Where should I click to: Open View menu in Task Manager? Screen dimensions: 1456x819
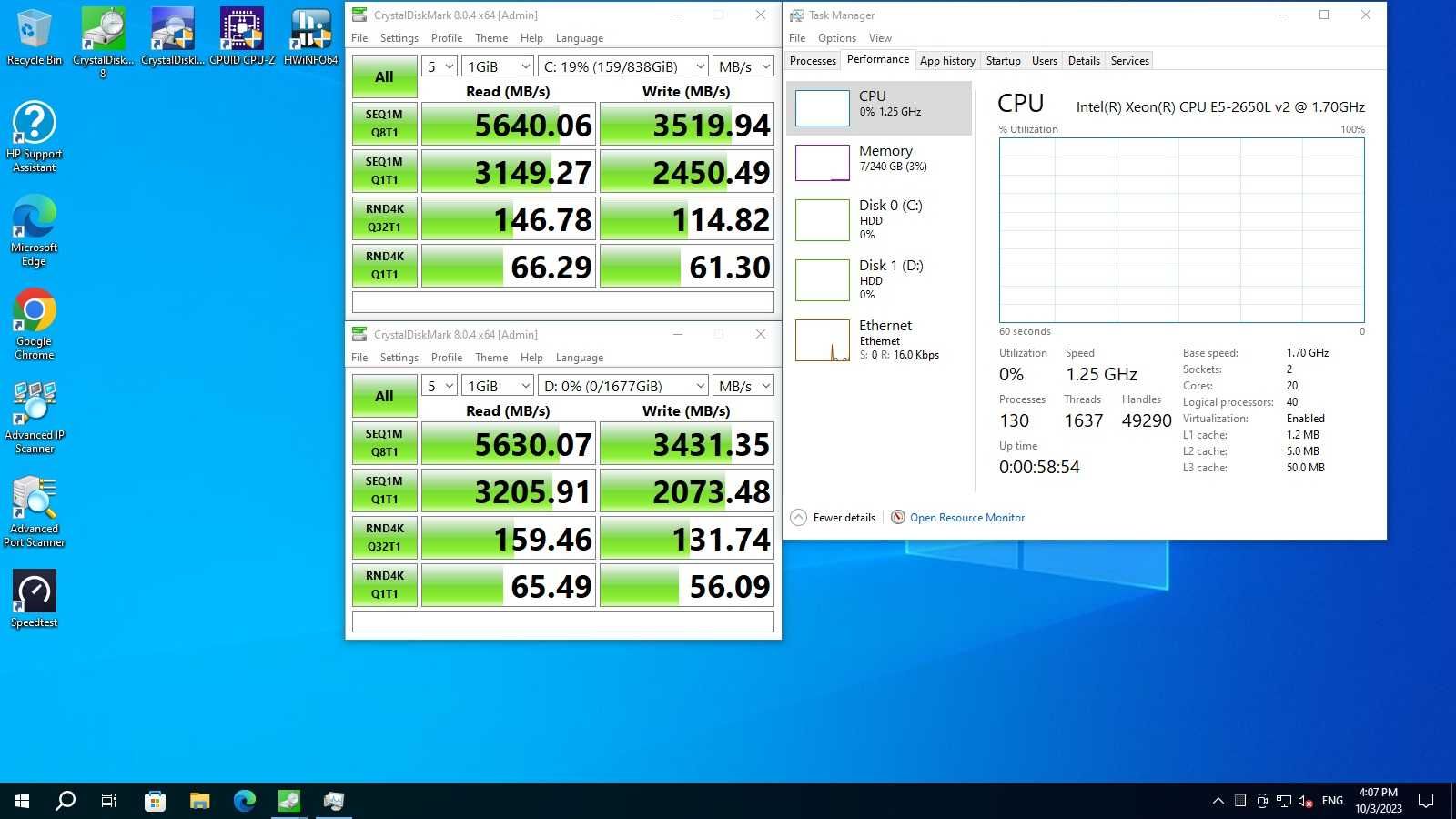880,38
